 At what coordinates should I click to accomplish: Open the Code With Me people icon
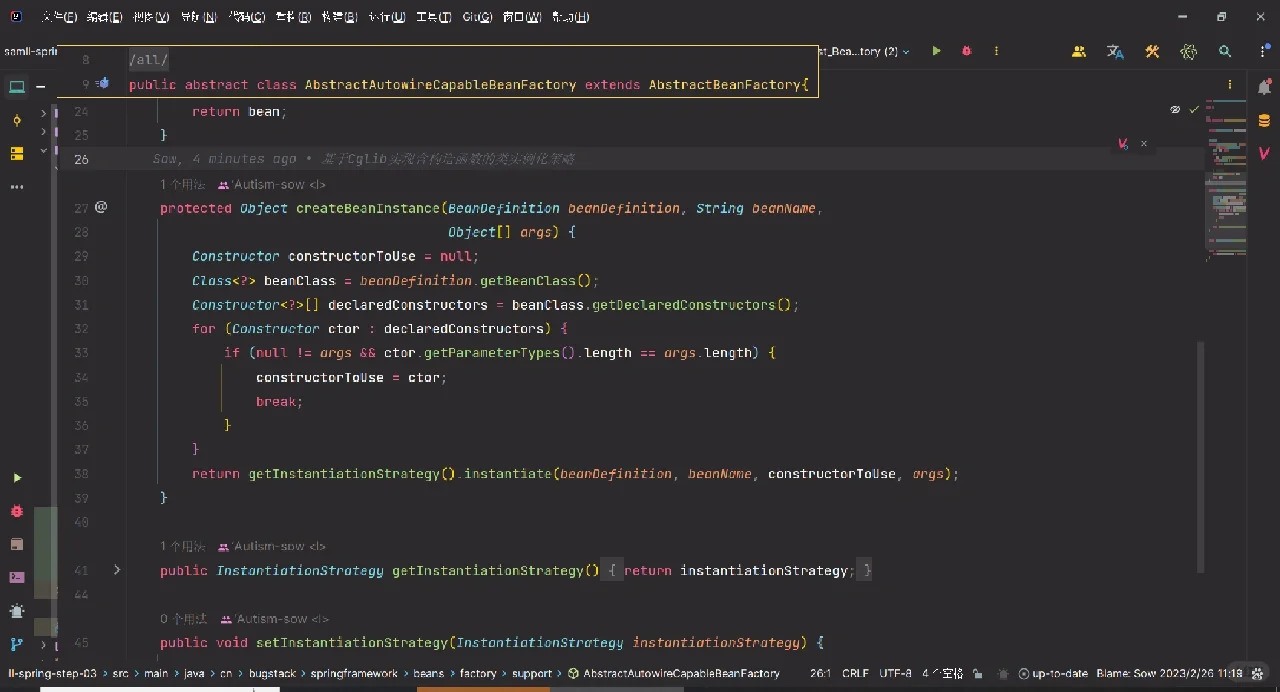1079,51
